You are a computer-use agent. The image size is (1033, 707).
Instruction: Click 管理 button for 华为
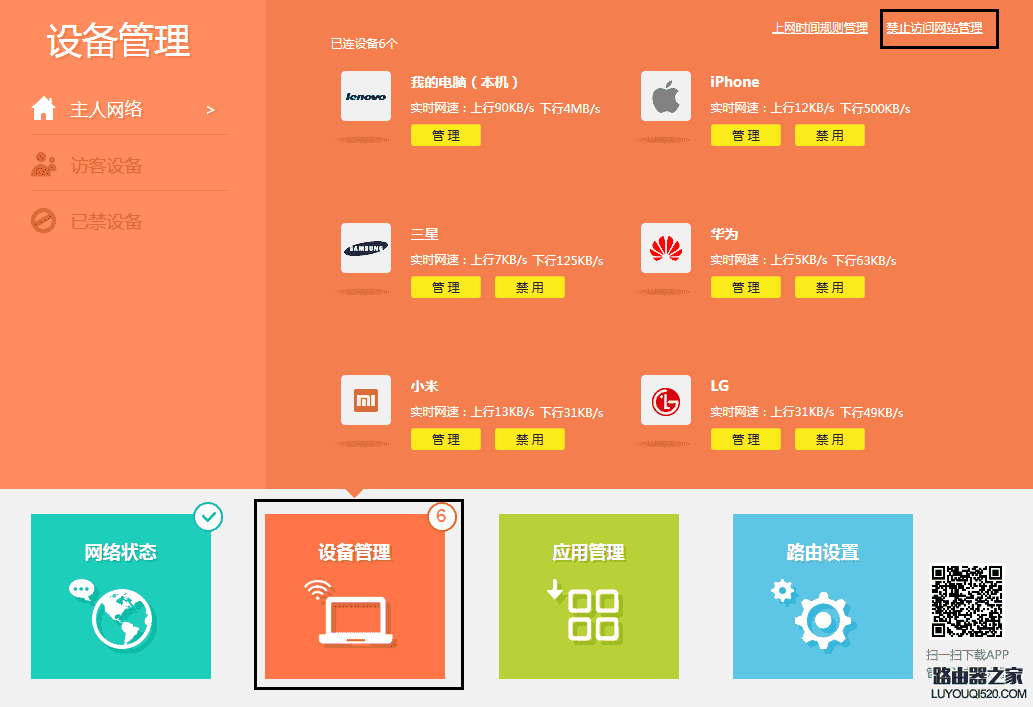[x=745, y=287]
